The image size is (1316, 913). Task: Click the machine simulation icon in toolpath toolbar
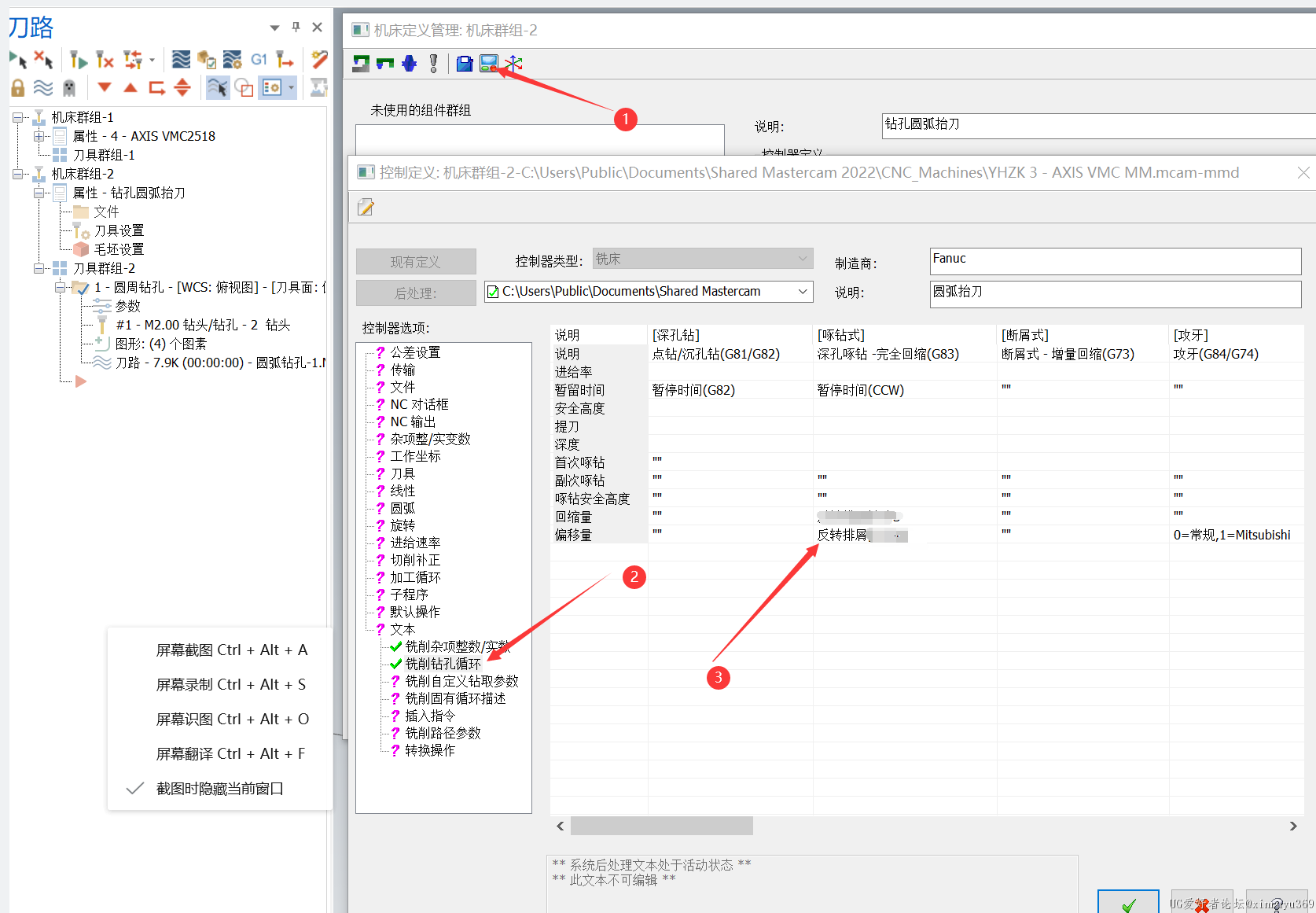tap(318, 87)
